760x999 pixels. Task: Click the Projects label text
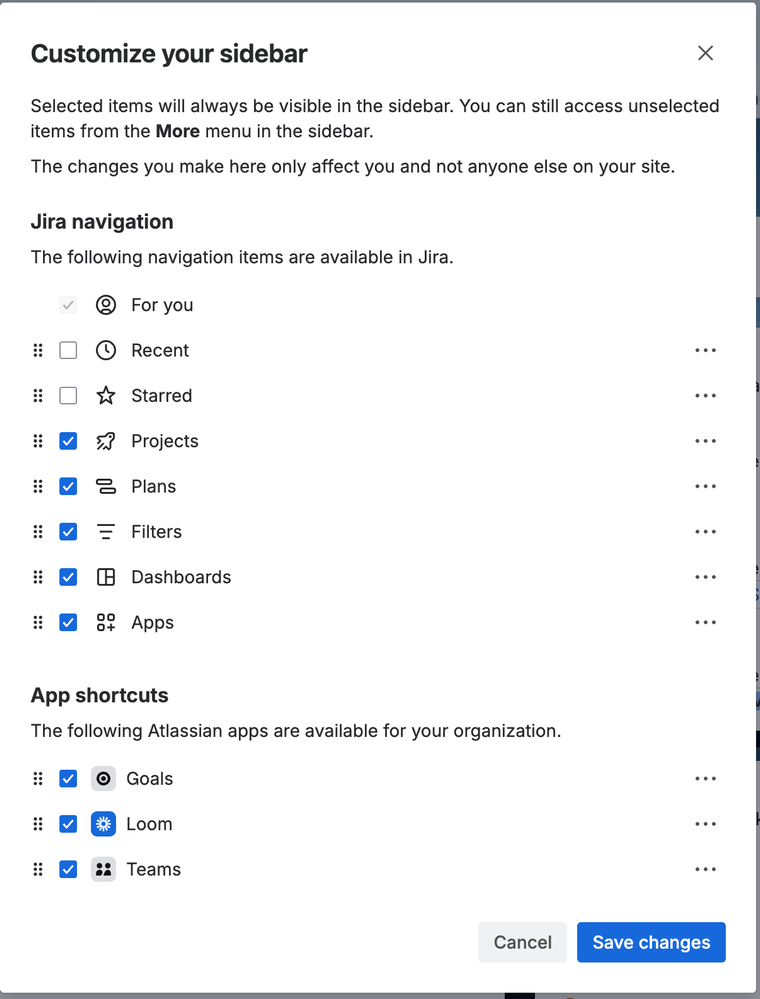(x=165, y=441)
